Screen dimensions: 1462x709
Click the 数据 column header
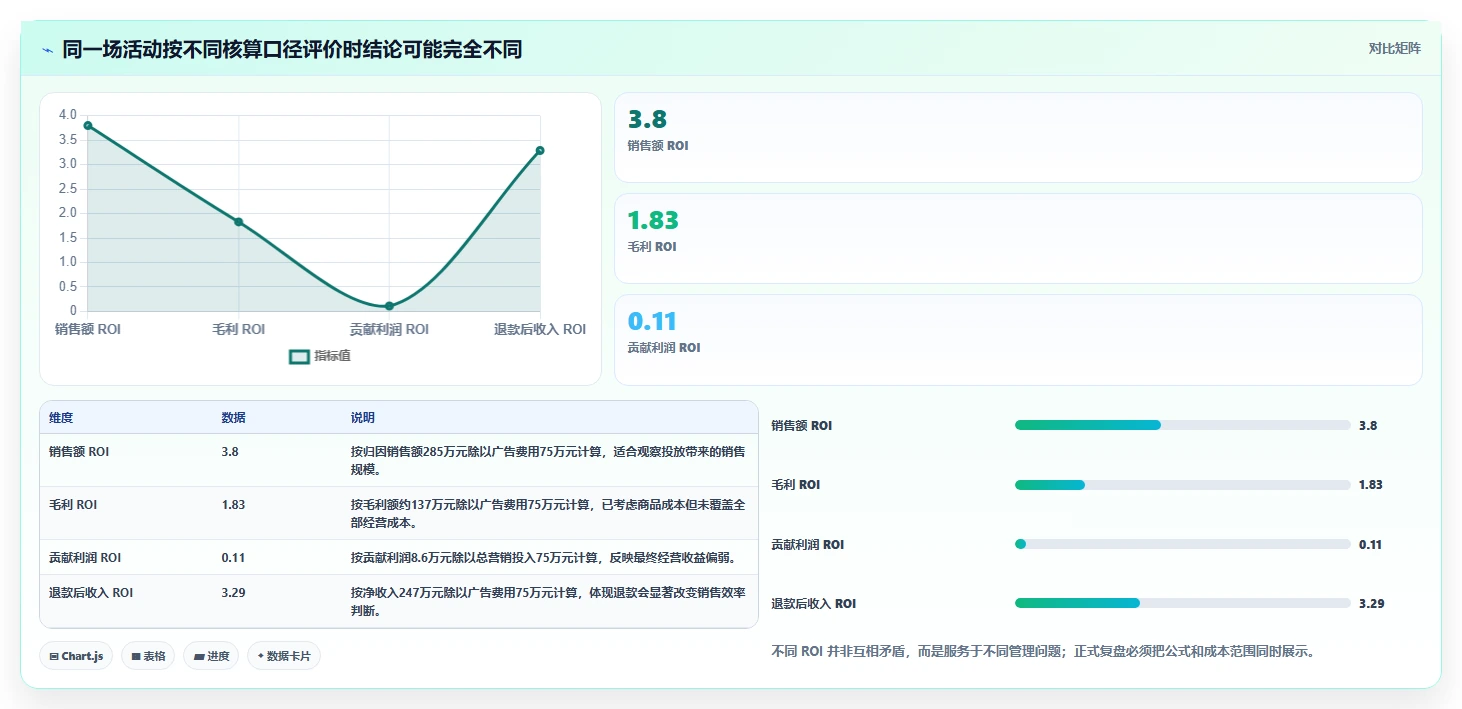(x=233, y=417)
